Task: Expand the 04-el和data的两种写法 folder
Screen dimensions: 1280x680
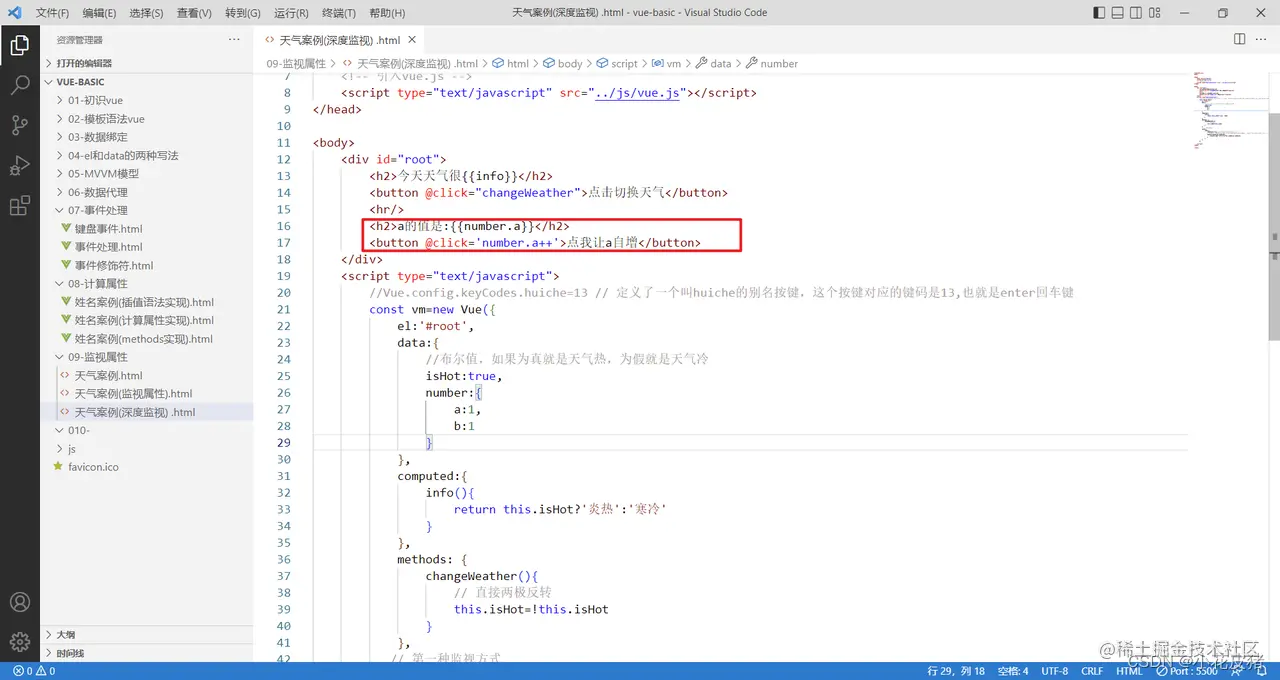Action: click(147, 155)
